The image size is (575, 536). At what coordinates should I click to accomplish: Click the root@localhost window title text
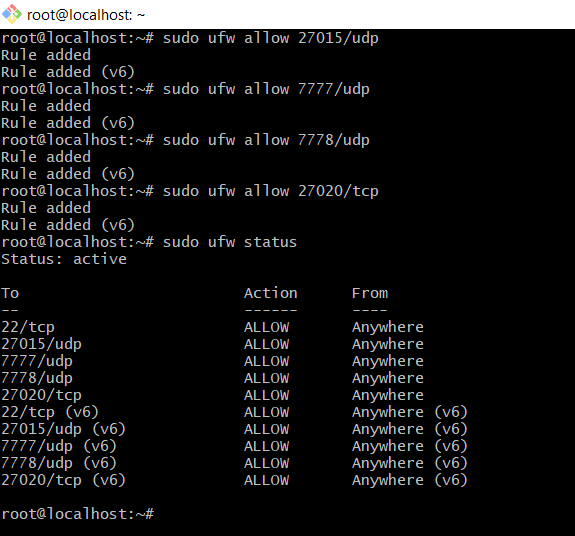86,15
